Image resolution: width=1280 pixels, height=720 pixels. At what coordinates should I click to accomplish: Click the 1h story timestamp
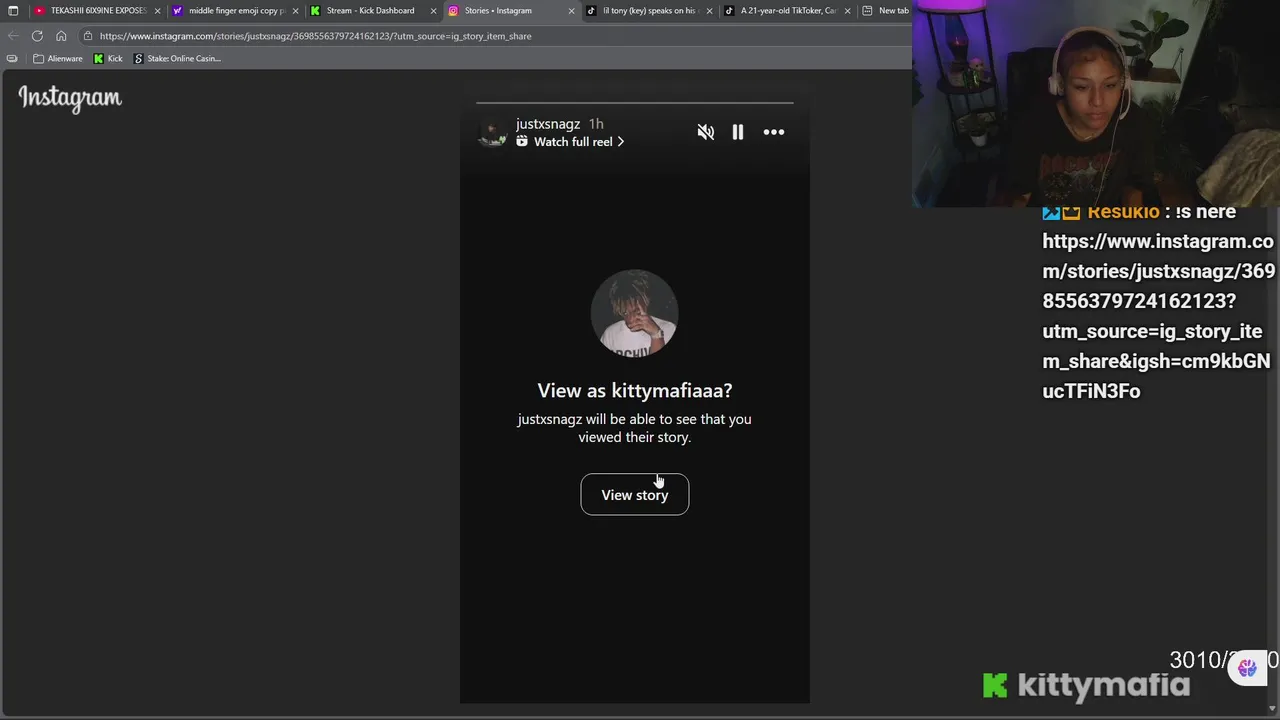coord(596,124)
